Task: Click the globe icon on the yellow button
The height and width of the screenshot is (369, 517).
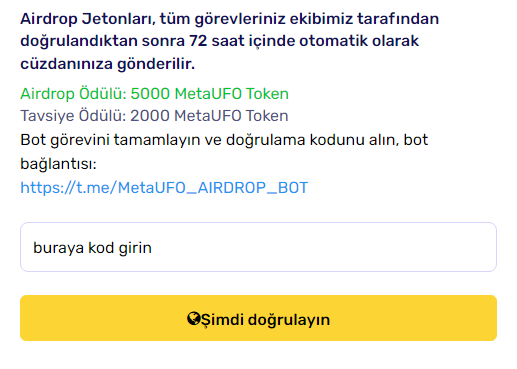Action: [194, 319]
